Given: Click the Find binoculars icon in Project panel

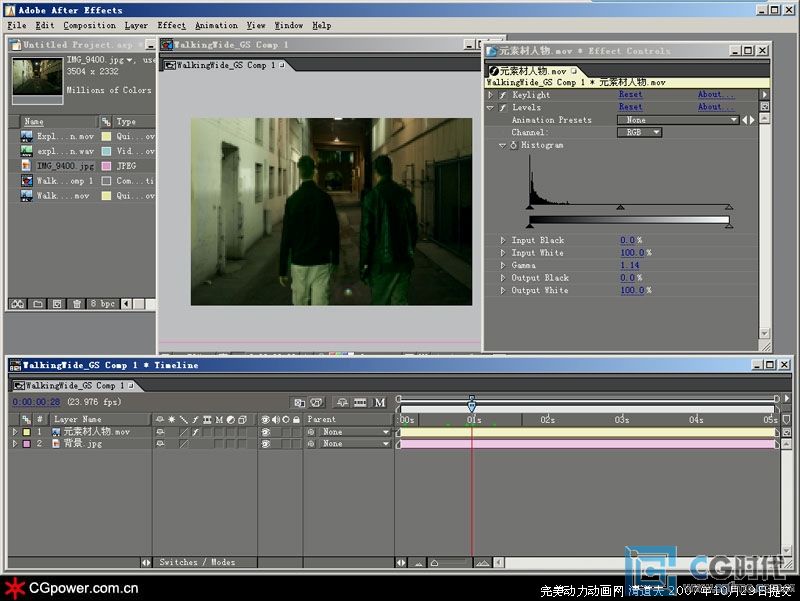Looking at the screenshot, I should coord(18,304).
